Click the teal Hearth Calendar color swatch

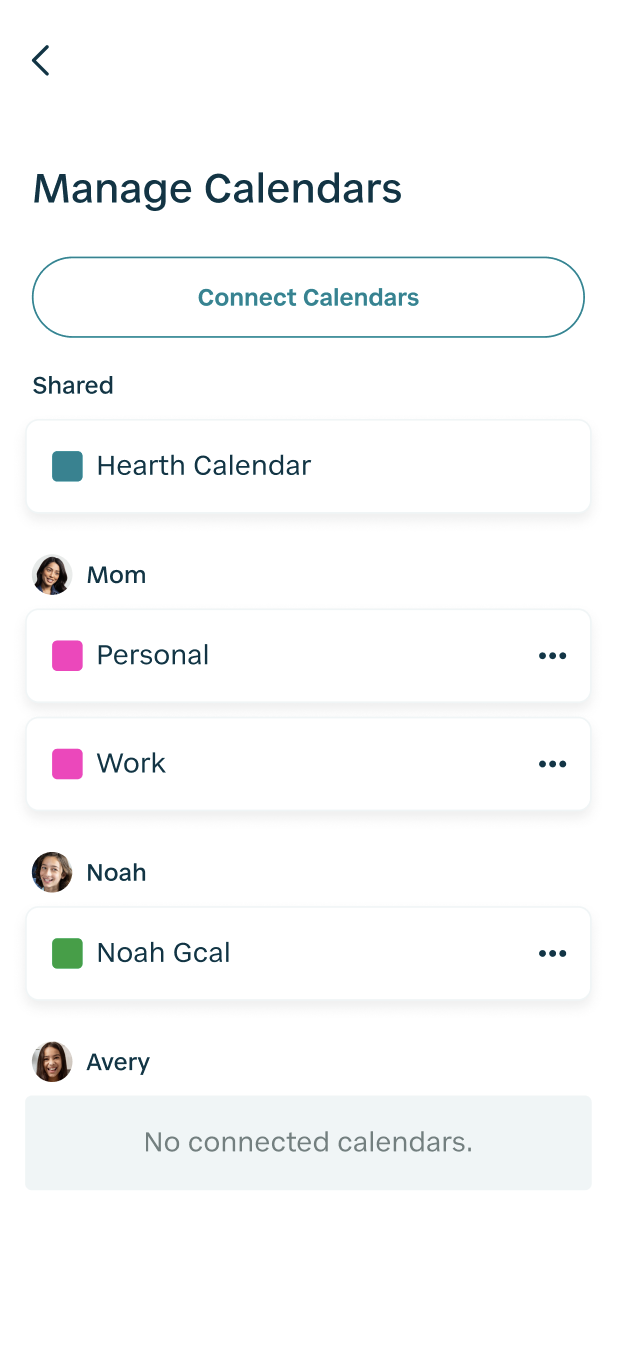coord(67,466)
